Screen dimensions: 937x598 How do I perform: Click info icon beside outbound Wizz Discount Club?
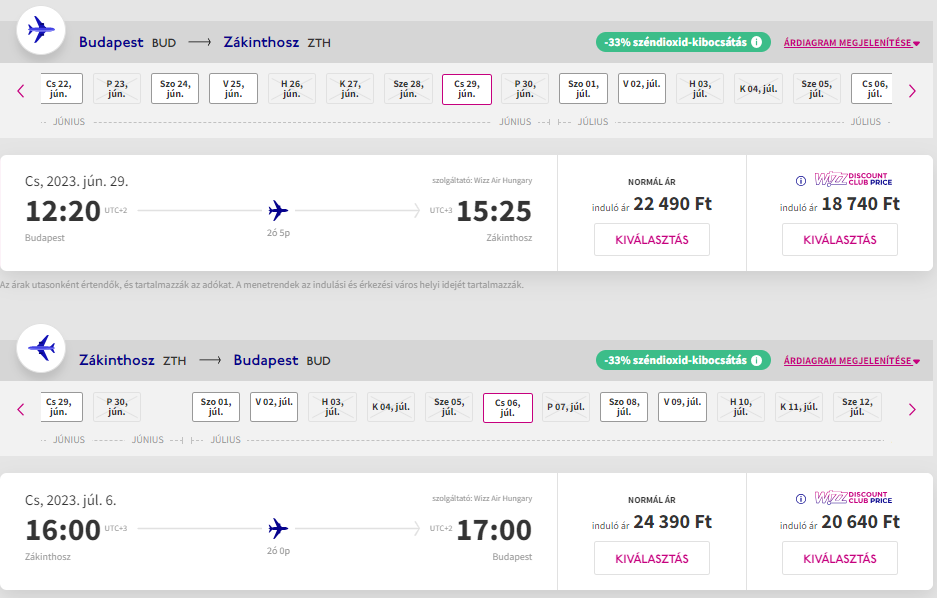tap(800, 181)
